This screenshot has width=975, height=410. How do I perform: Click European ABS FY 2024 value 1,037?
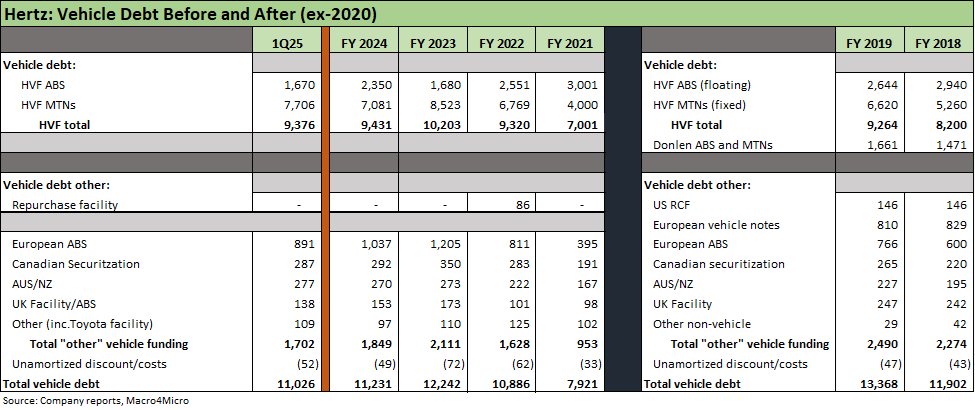pyautogui.click(x=377, y=244)
